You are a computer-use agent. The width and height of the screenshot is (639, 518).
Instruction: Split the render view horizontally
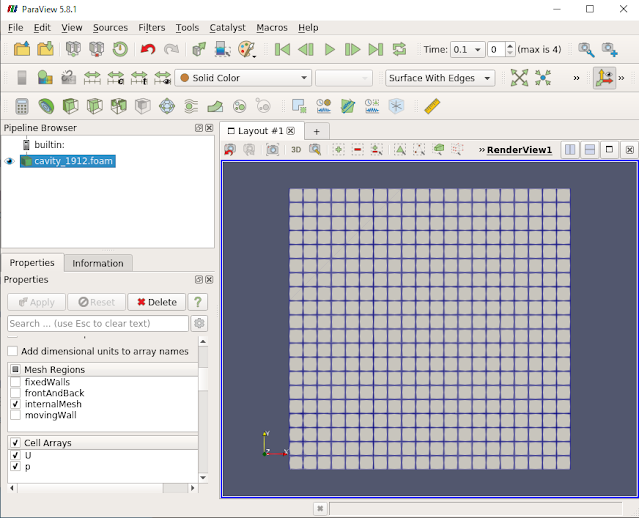pos(570,150)
